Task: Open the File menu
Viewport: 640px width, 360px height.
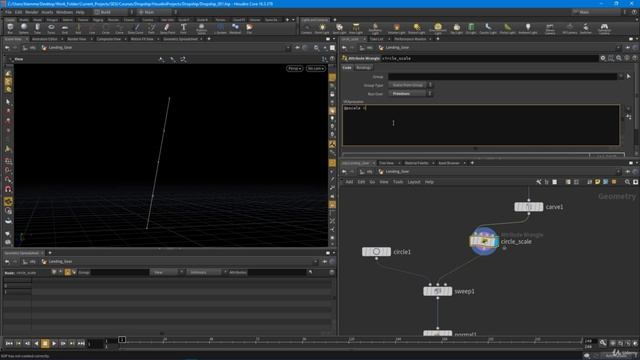Action: tap(8, 12)
